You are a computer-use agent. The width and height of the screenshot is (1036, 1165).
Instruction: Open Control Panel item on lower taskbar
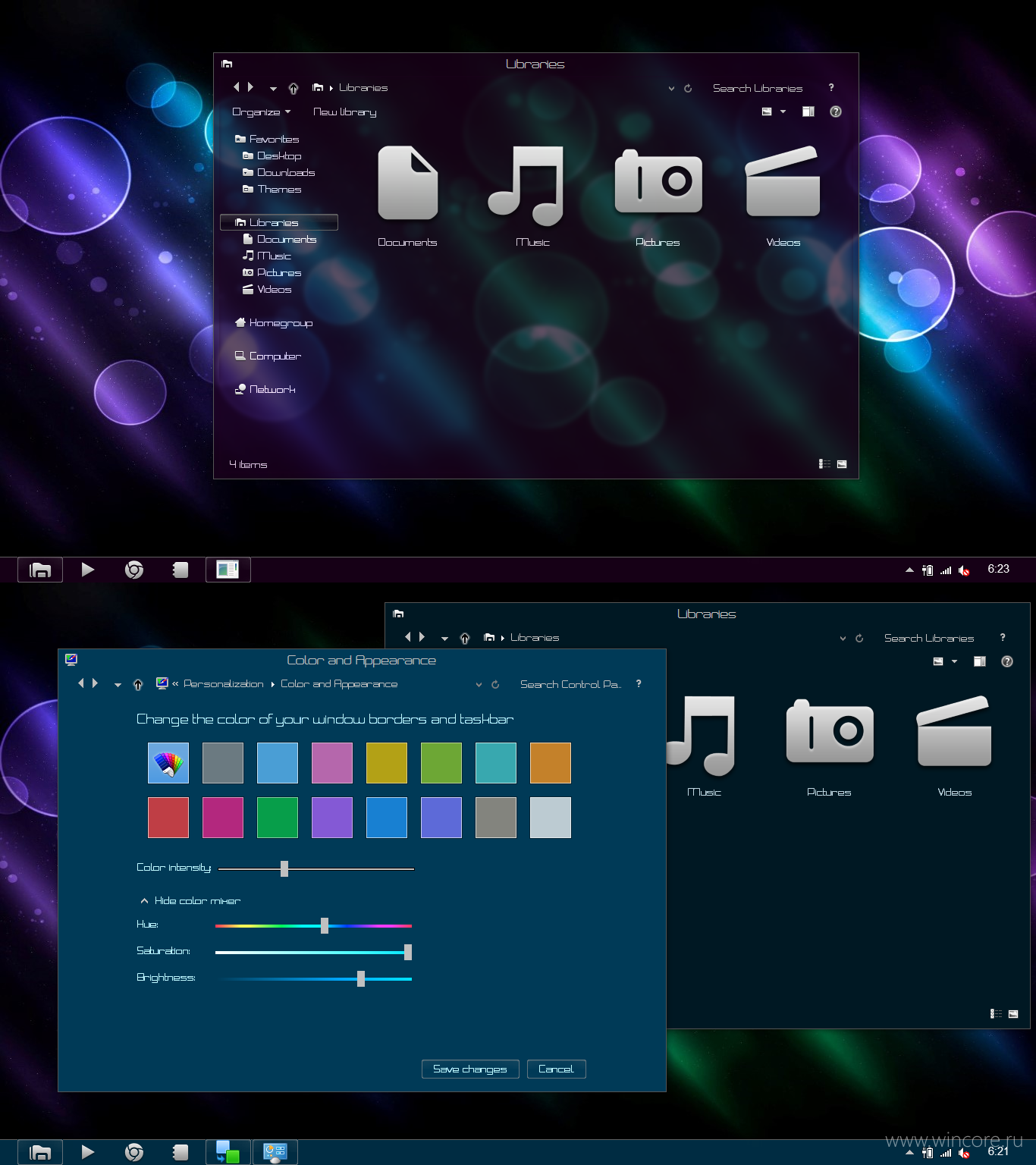click(275, 1153)
